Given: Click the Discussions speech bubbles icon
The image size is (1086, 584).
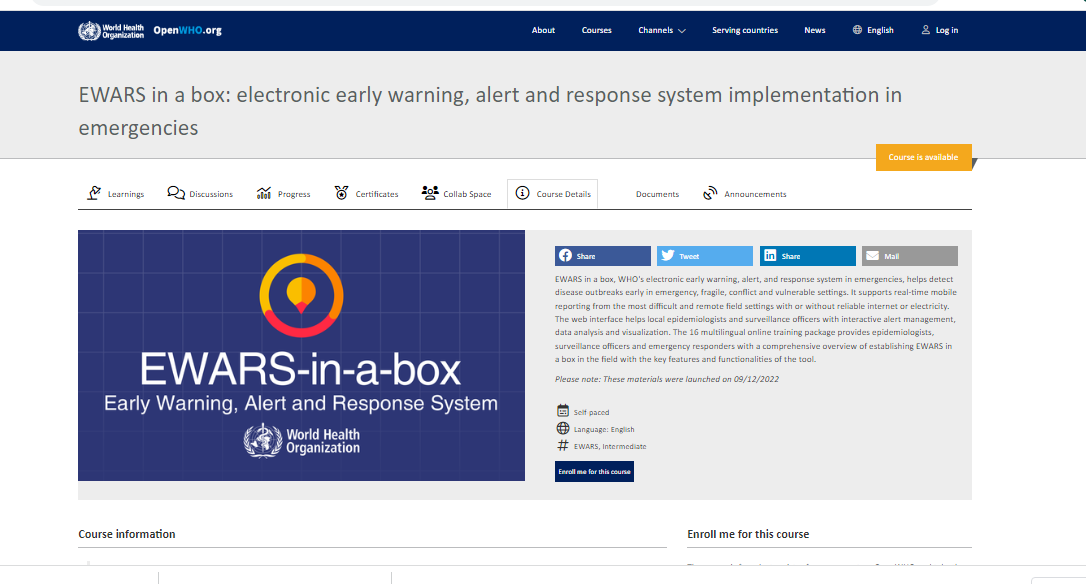Looking at the screenshot, I should 176,193.
